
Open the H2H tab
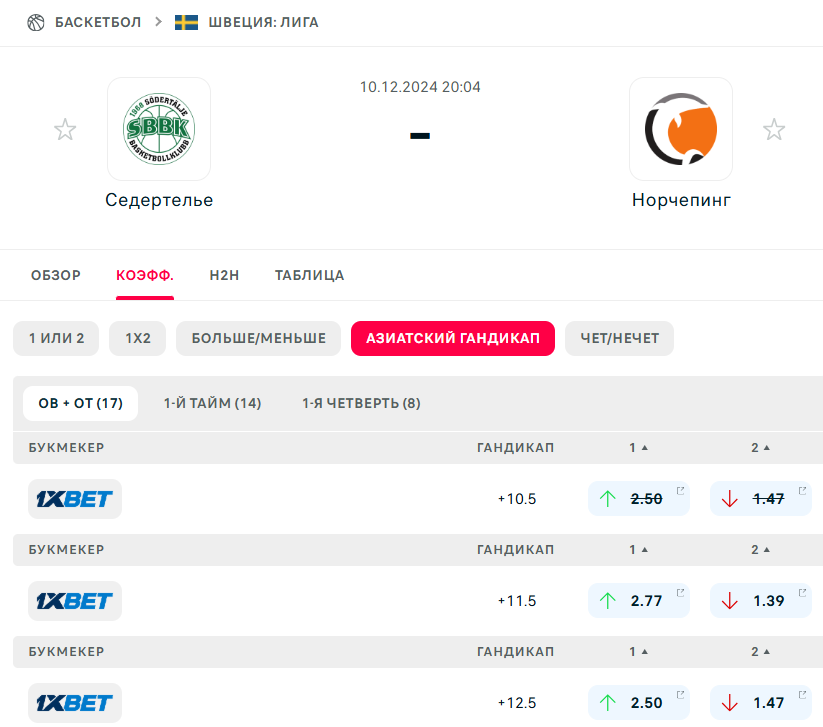tap(224, 275)
